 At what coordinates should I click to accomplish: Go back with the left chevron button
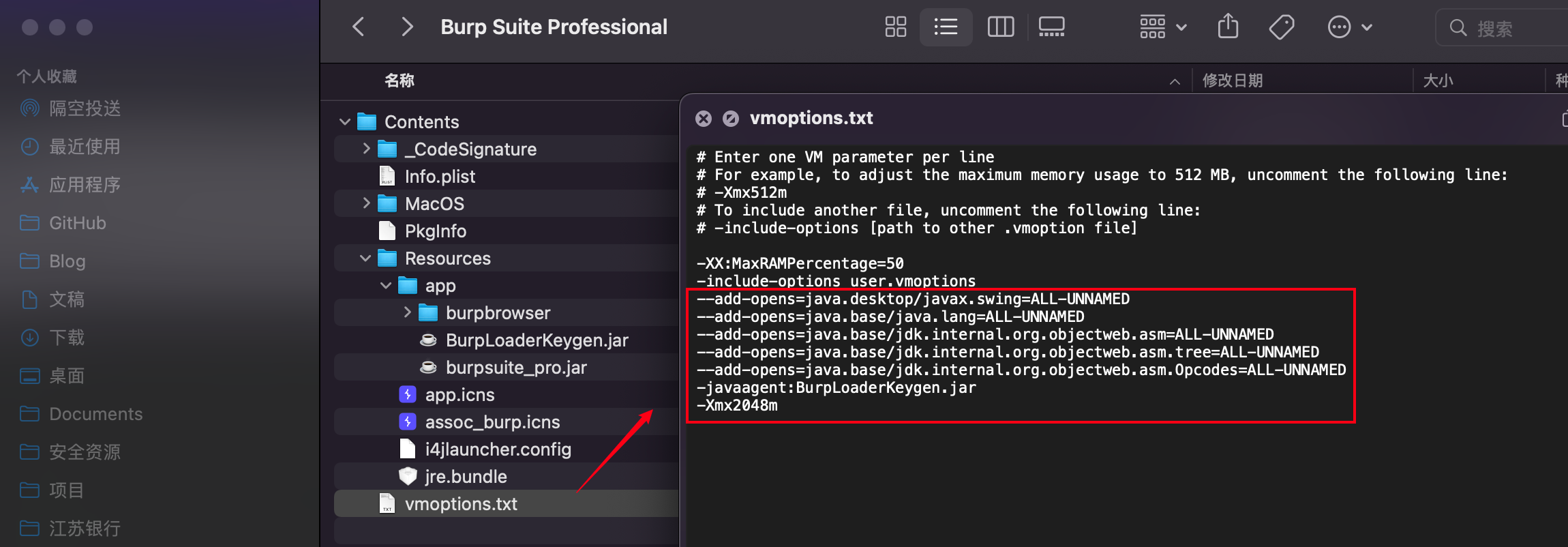(x=358, y=27)
